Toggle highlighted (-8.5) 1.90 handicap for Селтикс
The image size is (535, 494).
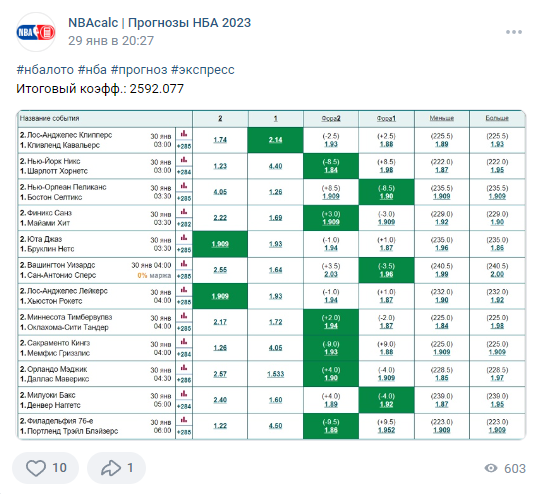click(x=386, y=192)
